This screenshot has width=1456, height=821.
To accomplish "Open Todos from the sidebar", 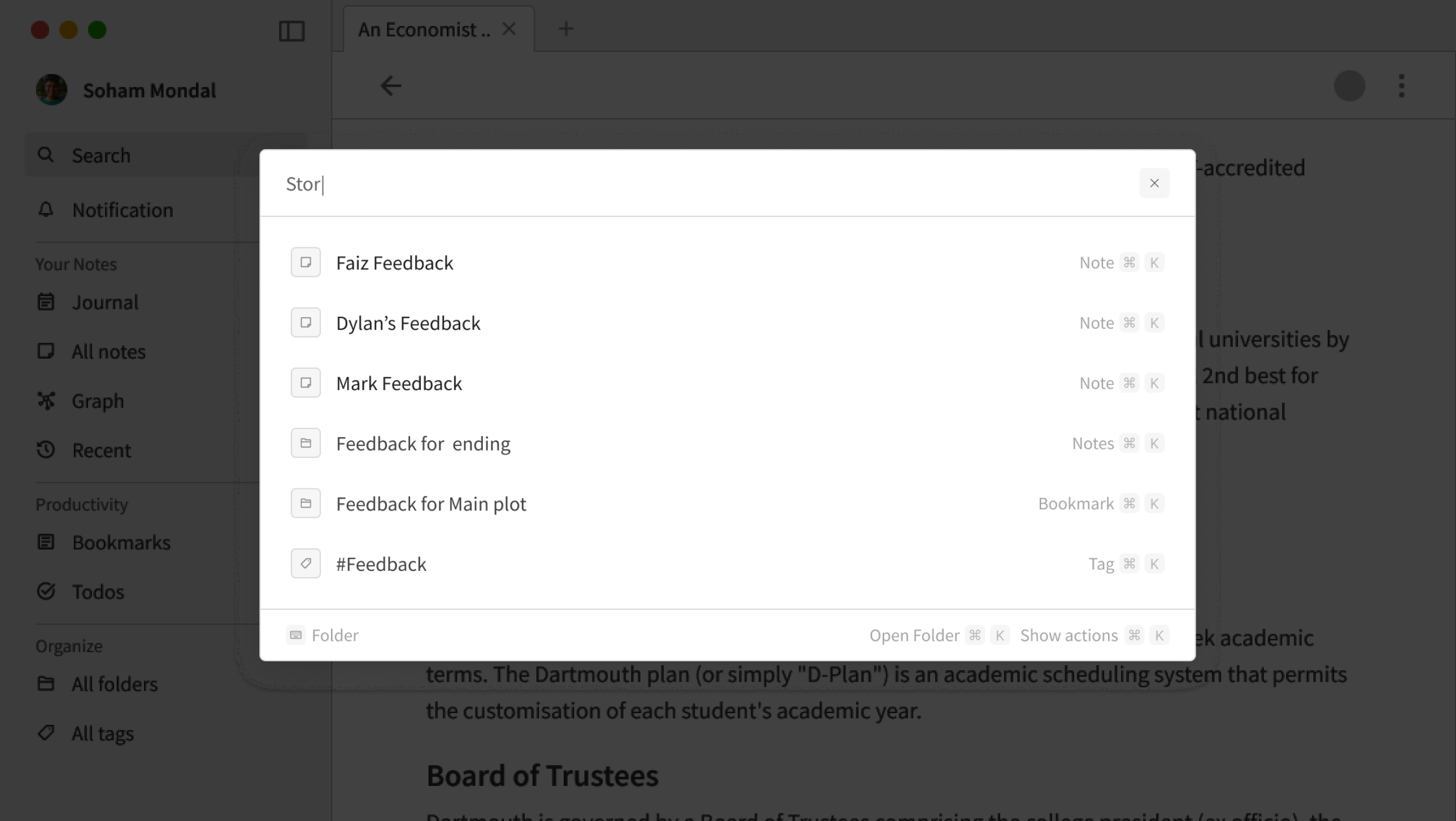I will [97, 592].
